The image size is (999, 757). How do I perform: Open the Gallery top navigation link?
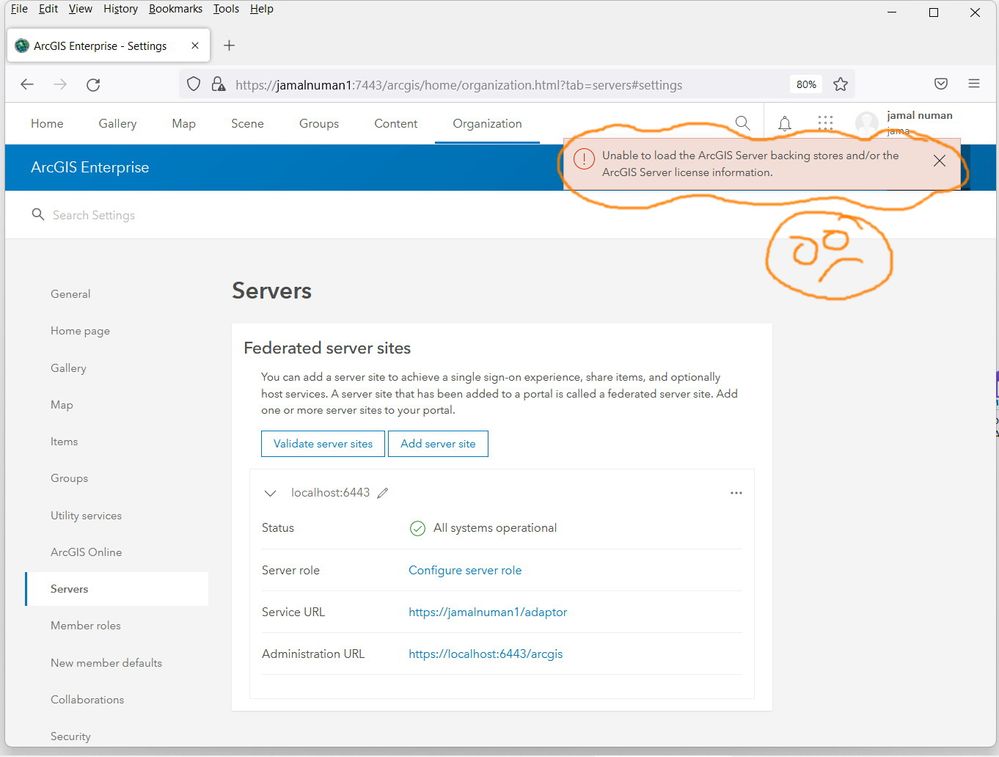[117, 124]
